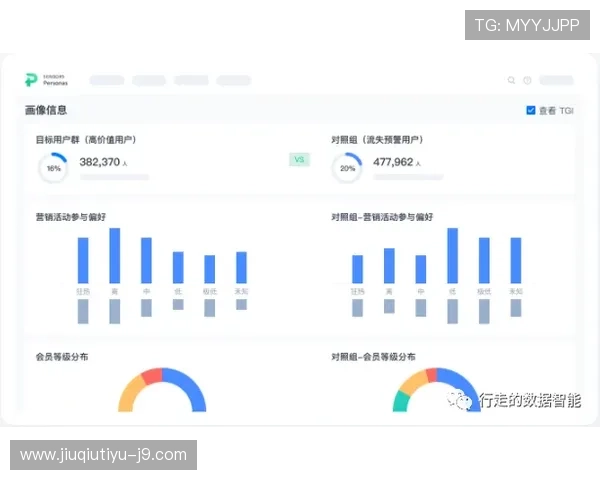Screen dimensions: 600x480
Task: Click the 477,962 user count
Action: (x=393, y=162)
